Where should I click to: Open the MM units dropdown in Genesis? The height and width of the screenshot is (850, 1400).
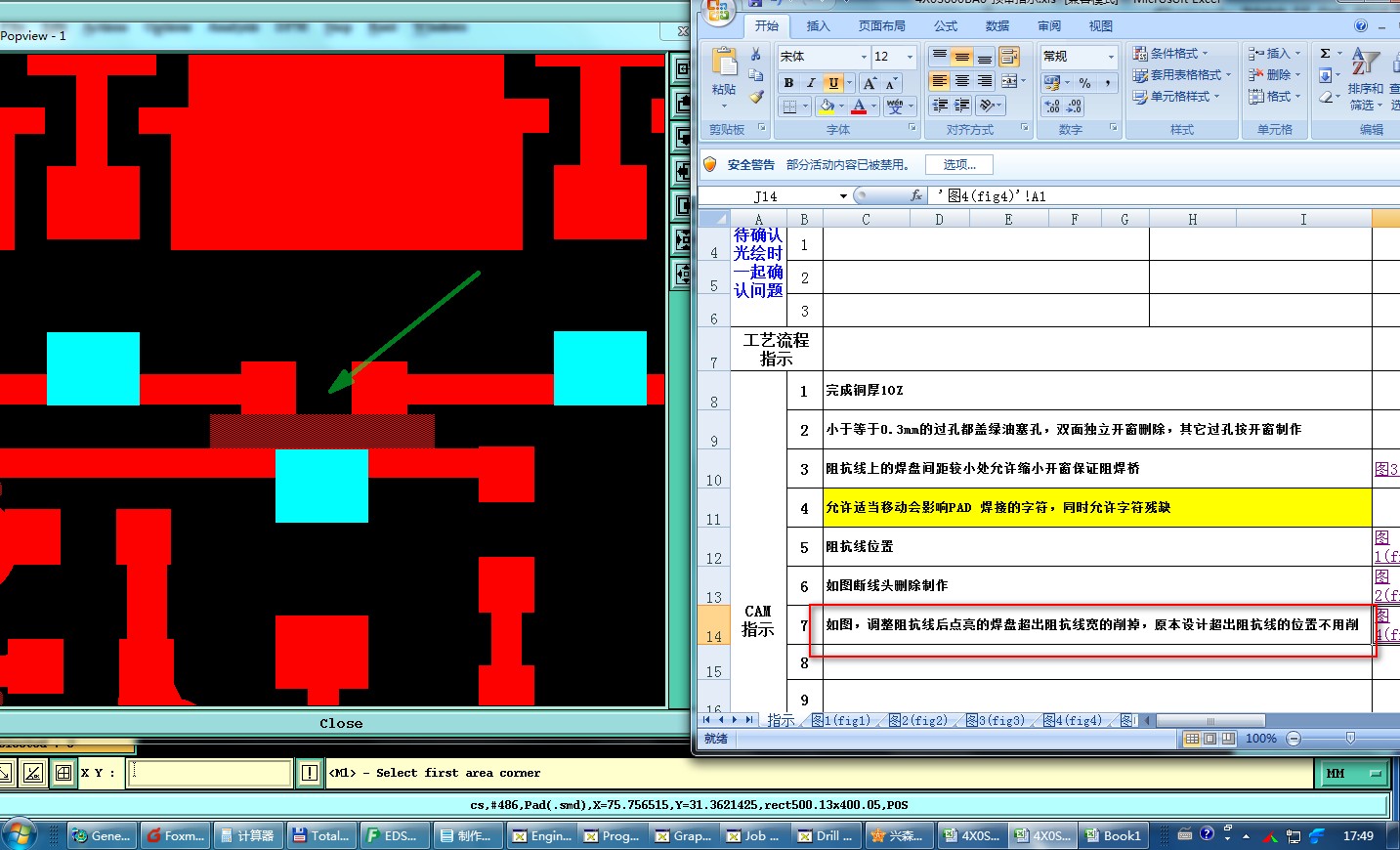point(1352,773)
